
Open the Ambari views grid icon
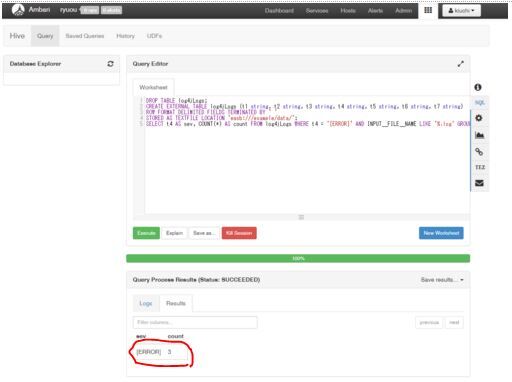(428, 10)
